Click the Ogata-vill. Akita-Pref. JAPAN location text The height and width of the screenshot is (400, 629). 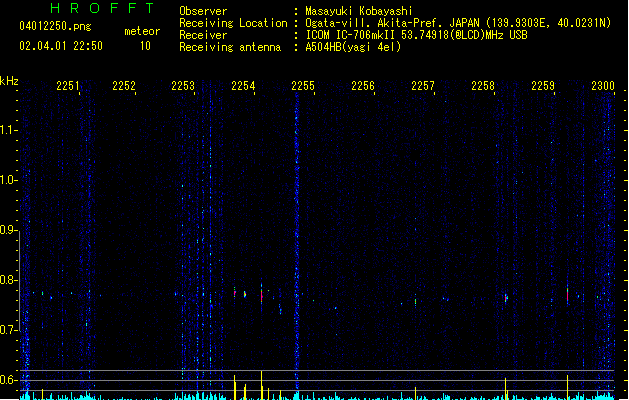click(458, 23)
